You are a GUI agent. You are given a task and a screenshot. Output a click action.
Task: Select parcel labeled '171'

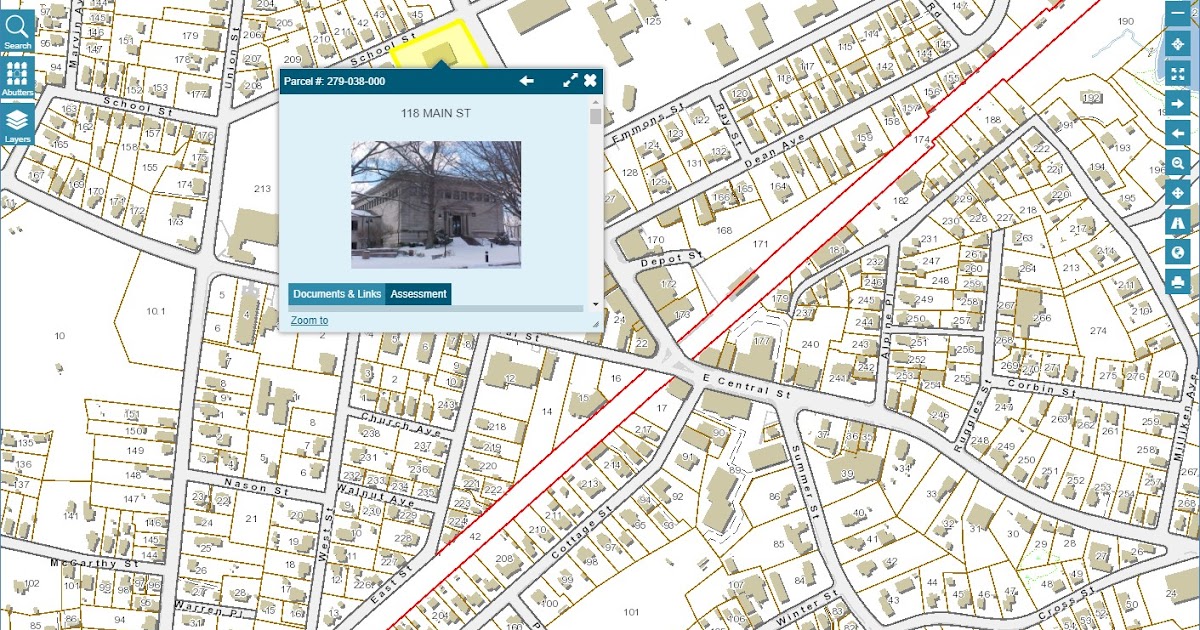(x=760, y=244)
